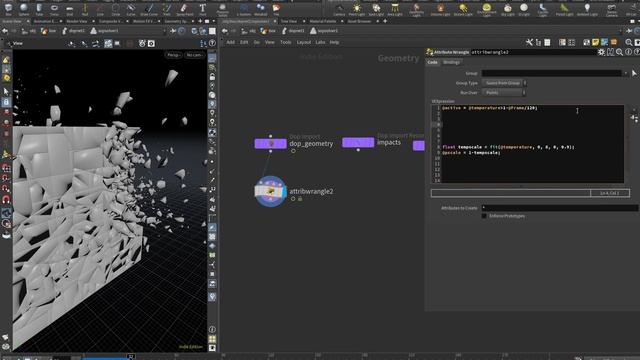The width and height of the screenshot is (640, 360).
Task: Select the Draw Curve shelf tool
Action: point(149,9)
